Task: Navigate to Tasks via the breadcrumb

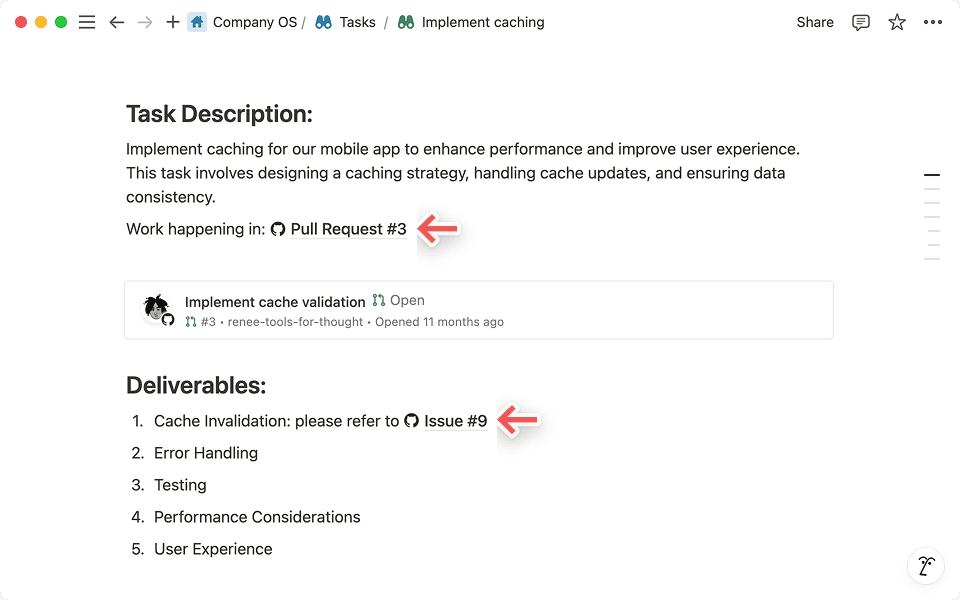Action: [356, 21]
